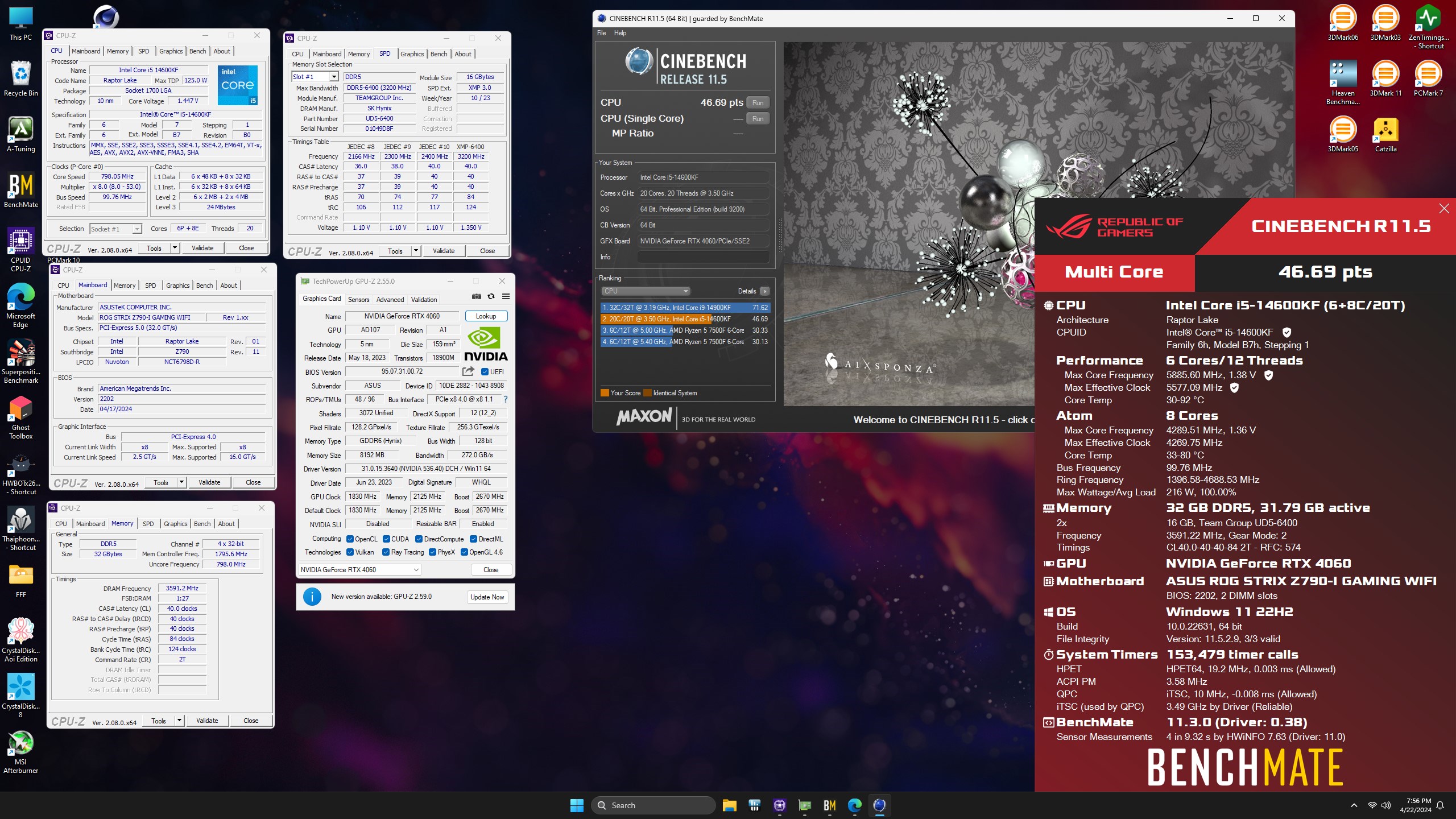1456x819 pixels.
Task: Click the Windows Start button
Action: click(577, 805)
